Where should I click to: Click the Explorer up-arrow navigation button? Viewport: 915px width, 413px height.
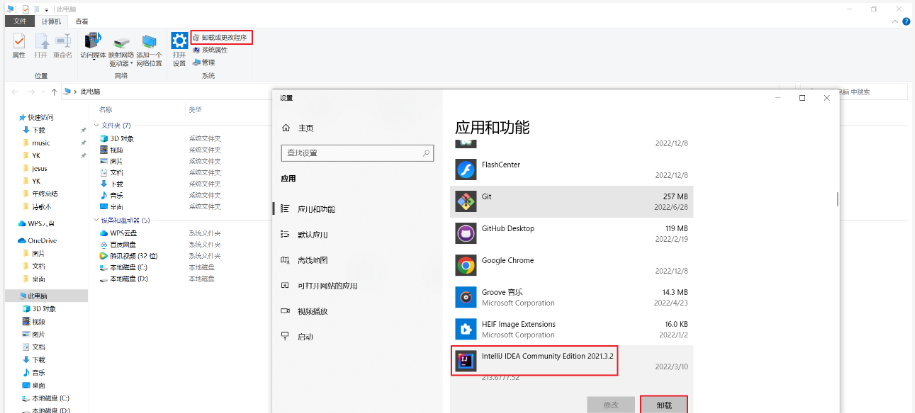coord(54,92)
